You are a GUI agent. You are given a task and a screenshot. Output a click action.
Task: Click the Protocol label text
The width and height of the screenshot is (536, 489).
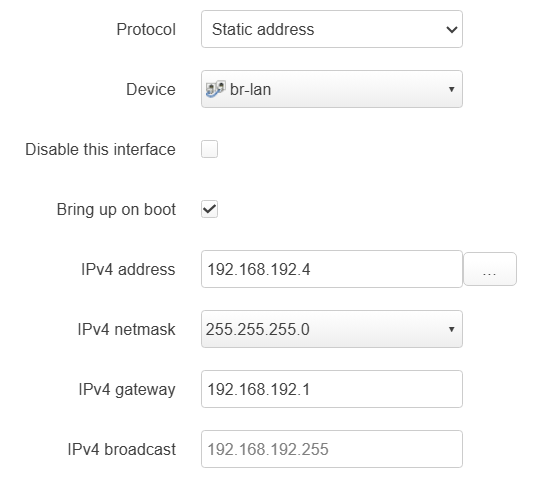click(146, 29)
